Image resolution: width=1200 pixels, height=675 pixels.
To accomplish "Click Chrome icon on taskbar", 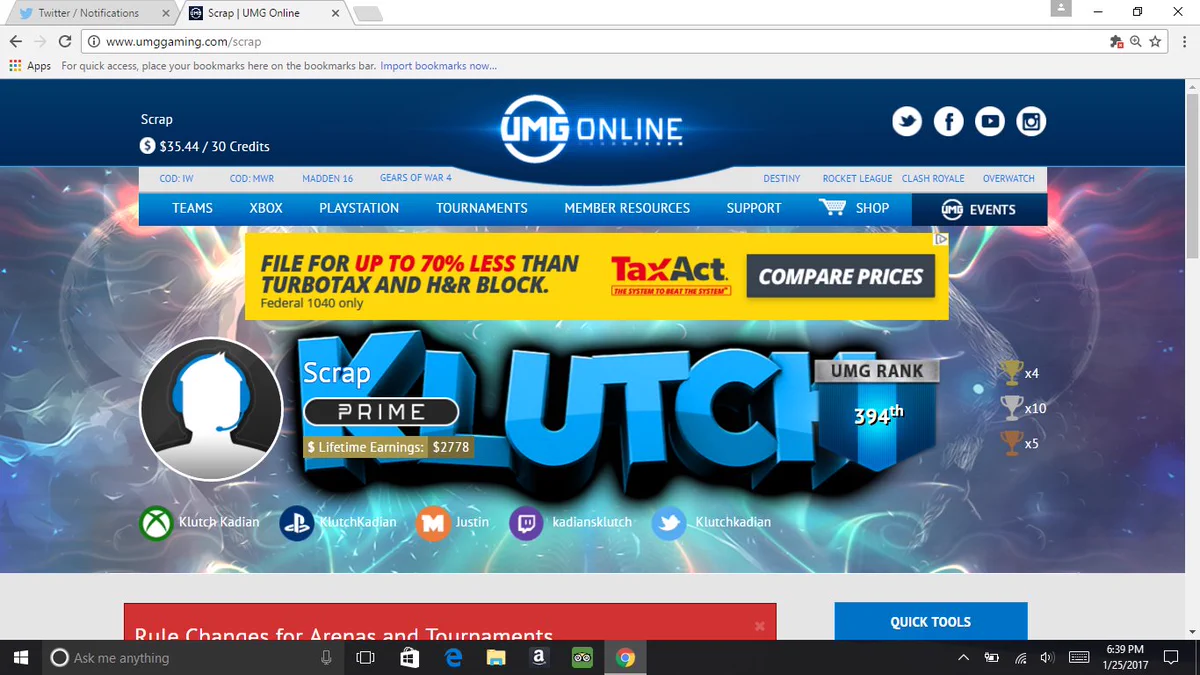I will 626,657.
